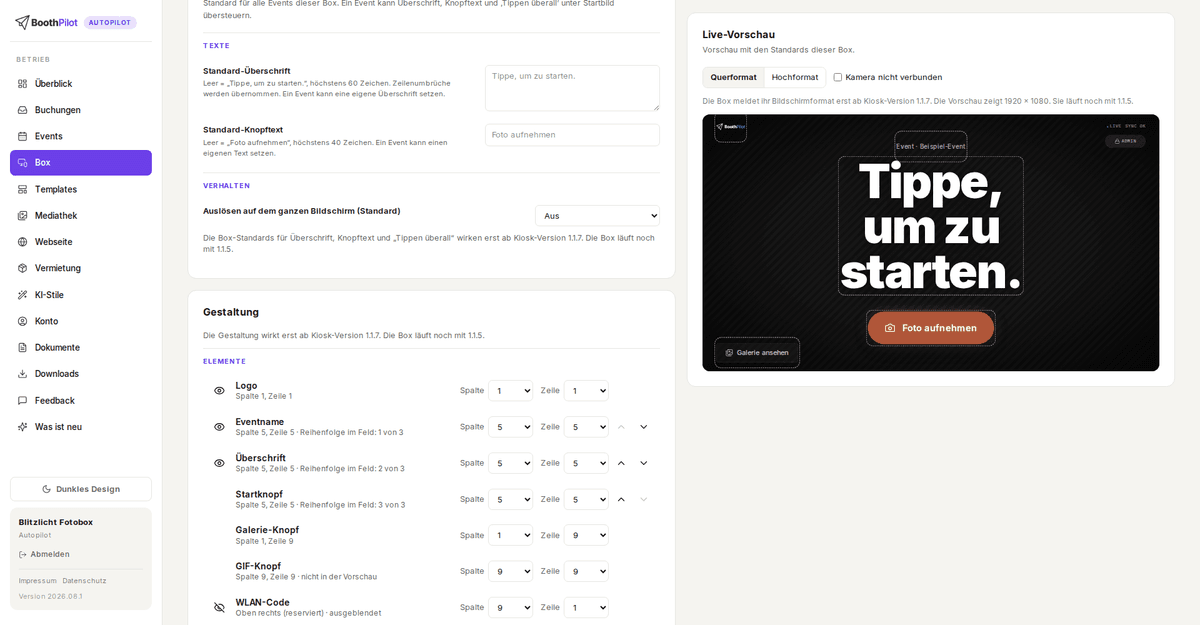
Task: Click the Autopilot badge beside BoothPilot
Action: tap(110, 22)
